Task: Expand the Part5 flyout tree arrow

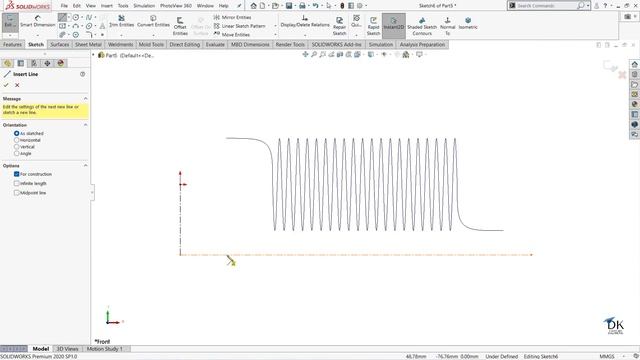Action: coord(93,55)
